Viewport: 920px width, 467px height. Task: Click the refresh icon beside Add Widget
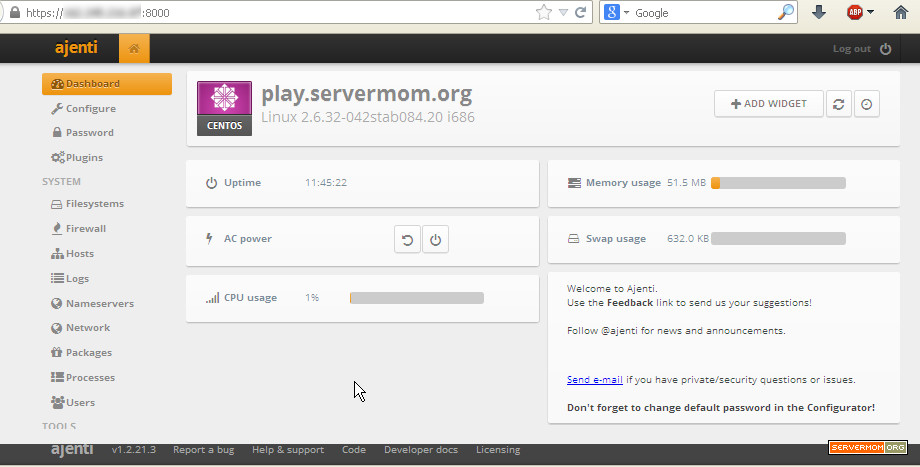[838, 104]
